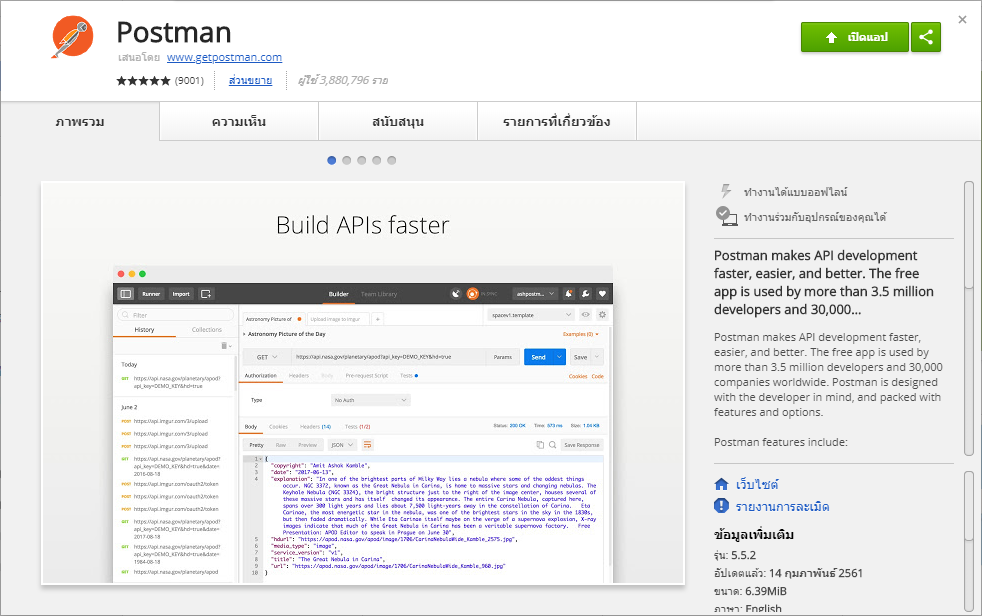982x616 pixels.
Task: Click the heart icon in Postman top bar
Action: coord(601,293)
